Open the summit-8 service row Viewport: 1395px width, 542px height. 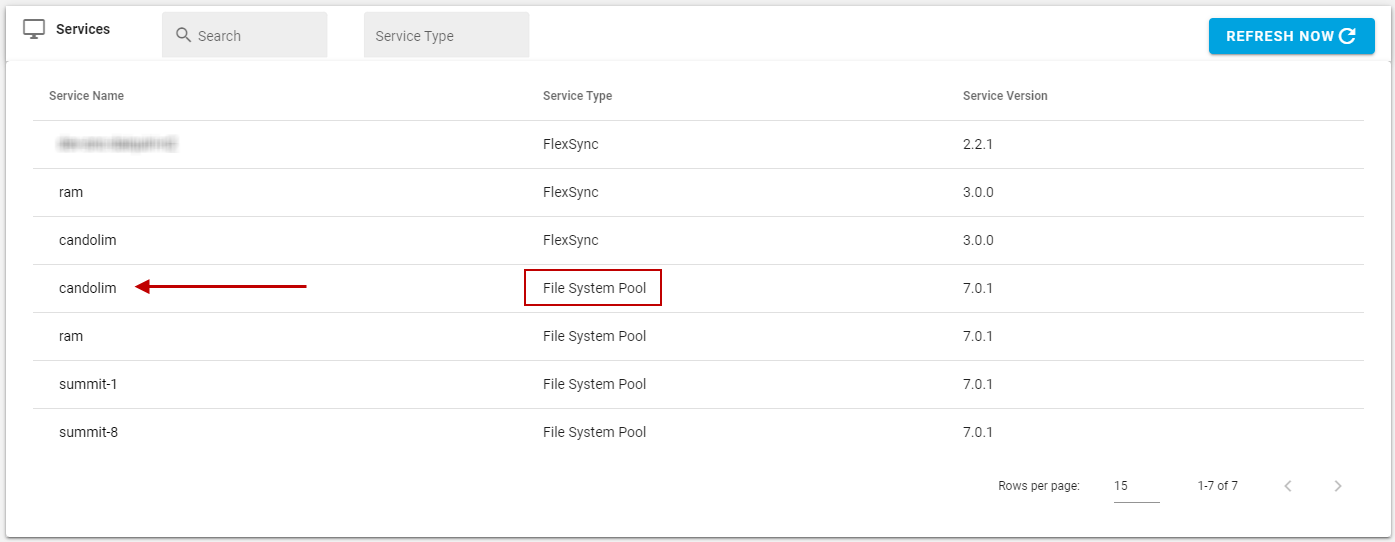[88, 432]
